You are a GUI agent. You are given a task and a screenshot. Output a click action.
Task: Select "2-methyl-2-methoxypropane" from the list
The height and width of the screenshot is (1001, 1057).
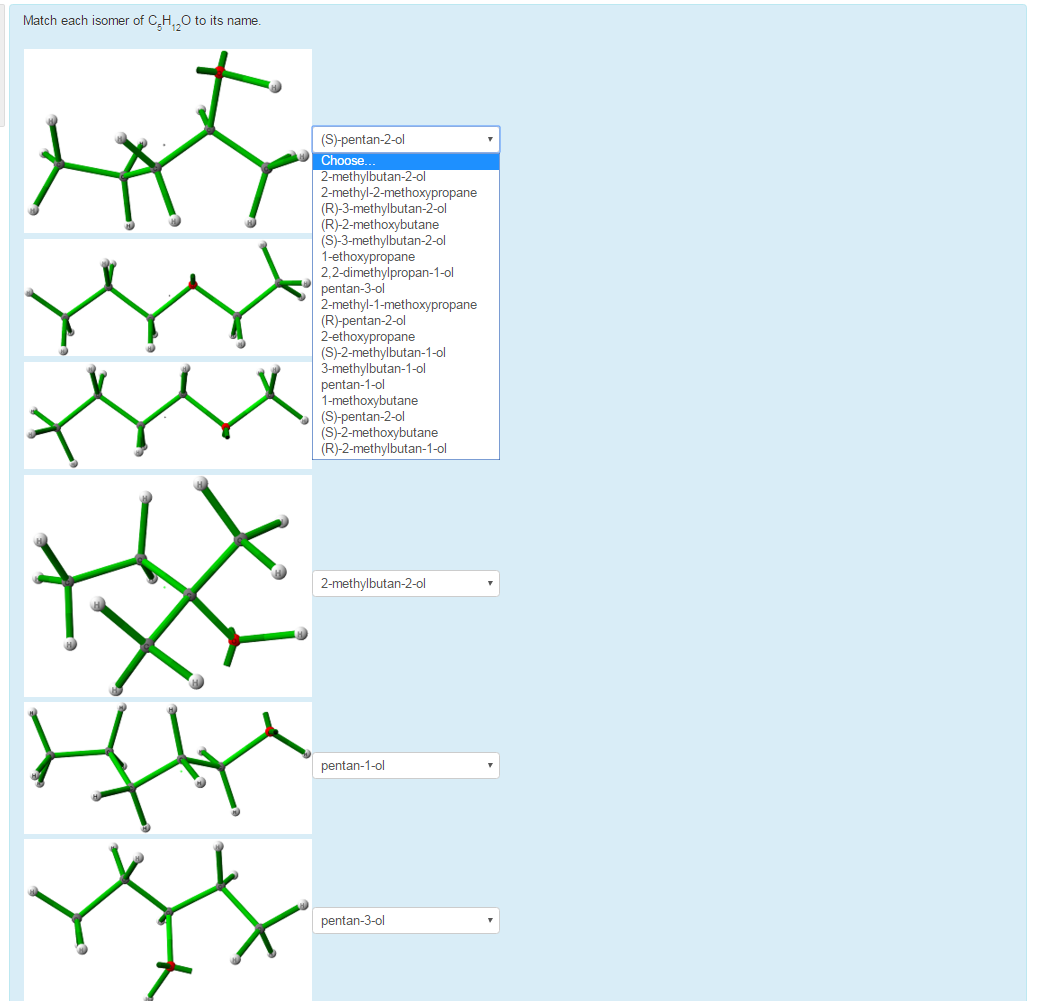tap(397, 192)
